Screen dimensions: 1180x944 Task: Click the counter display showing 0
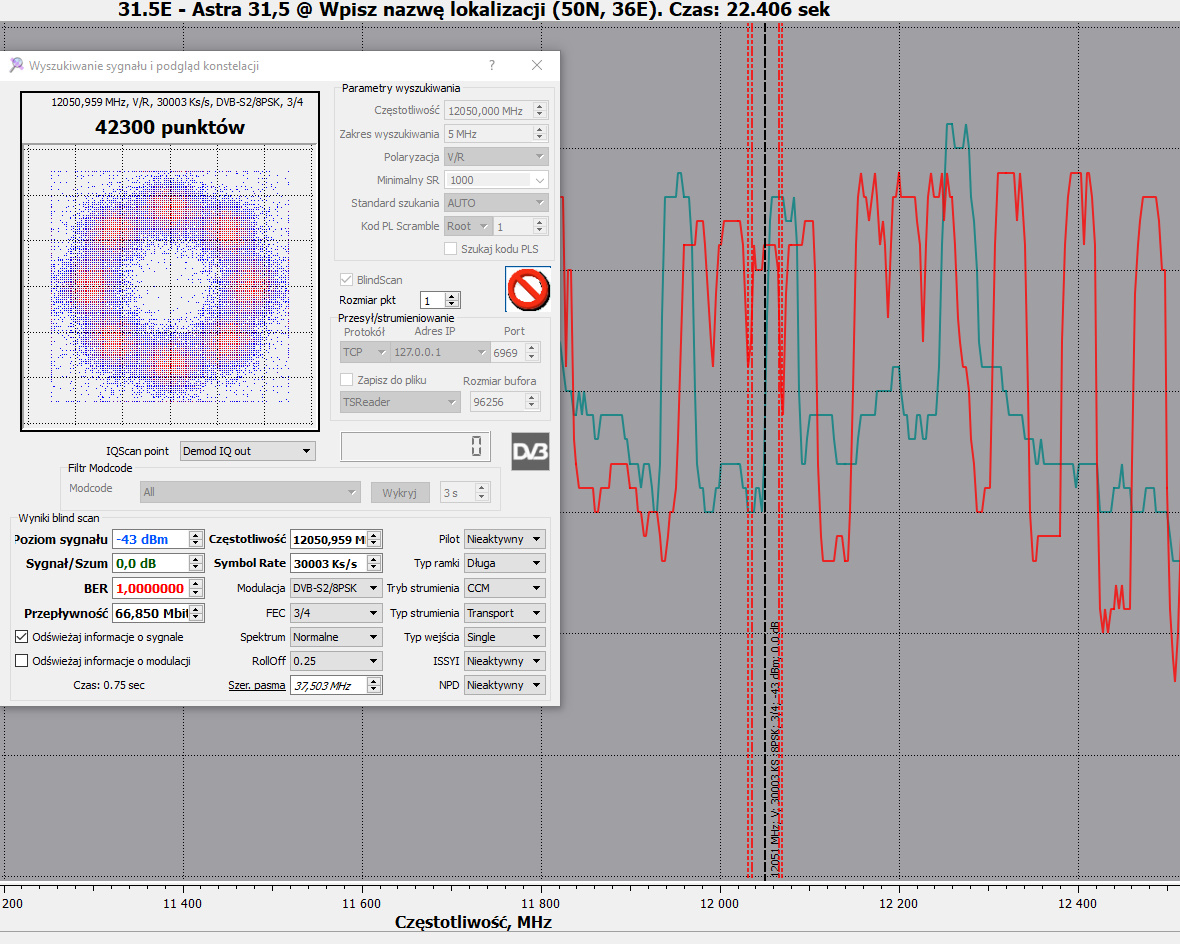coord(415,446)
